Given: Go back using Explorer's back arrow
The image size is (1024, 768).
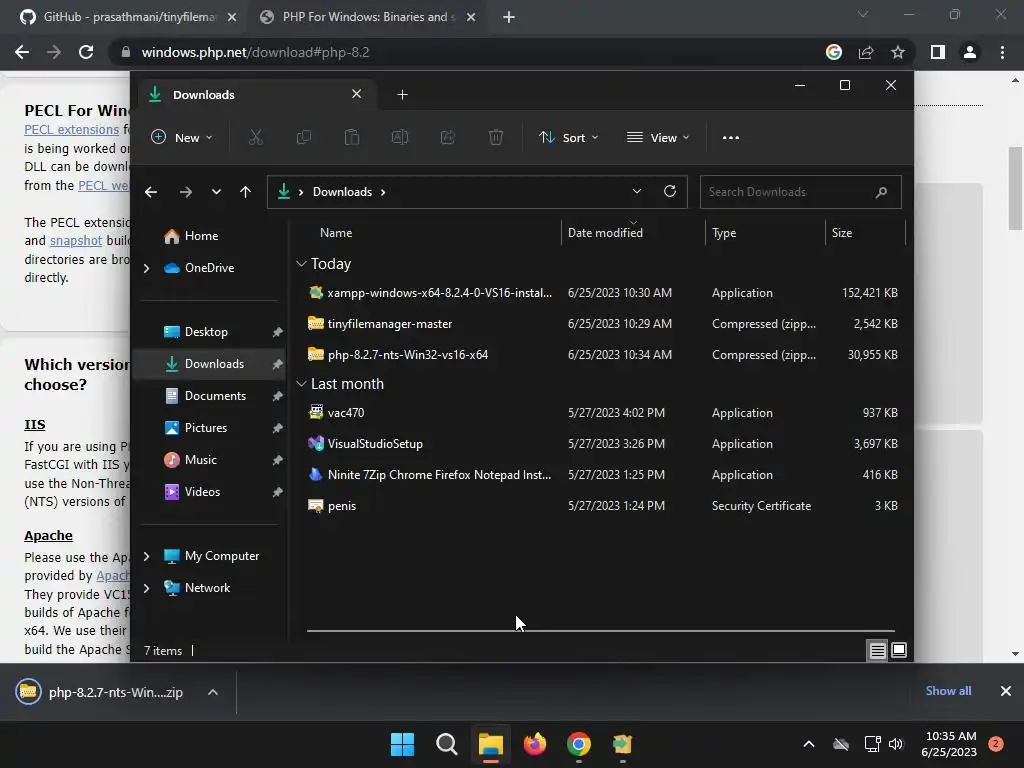Looking at the screenshot, I should (x=151, y=192).
